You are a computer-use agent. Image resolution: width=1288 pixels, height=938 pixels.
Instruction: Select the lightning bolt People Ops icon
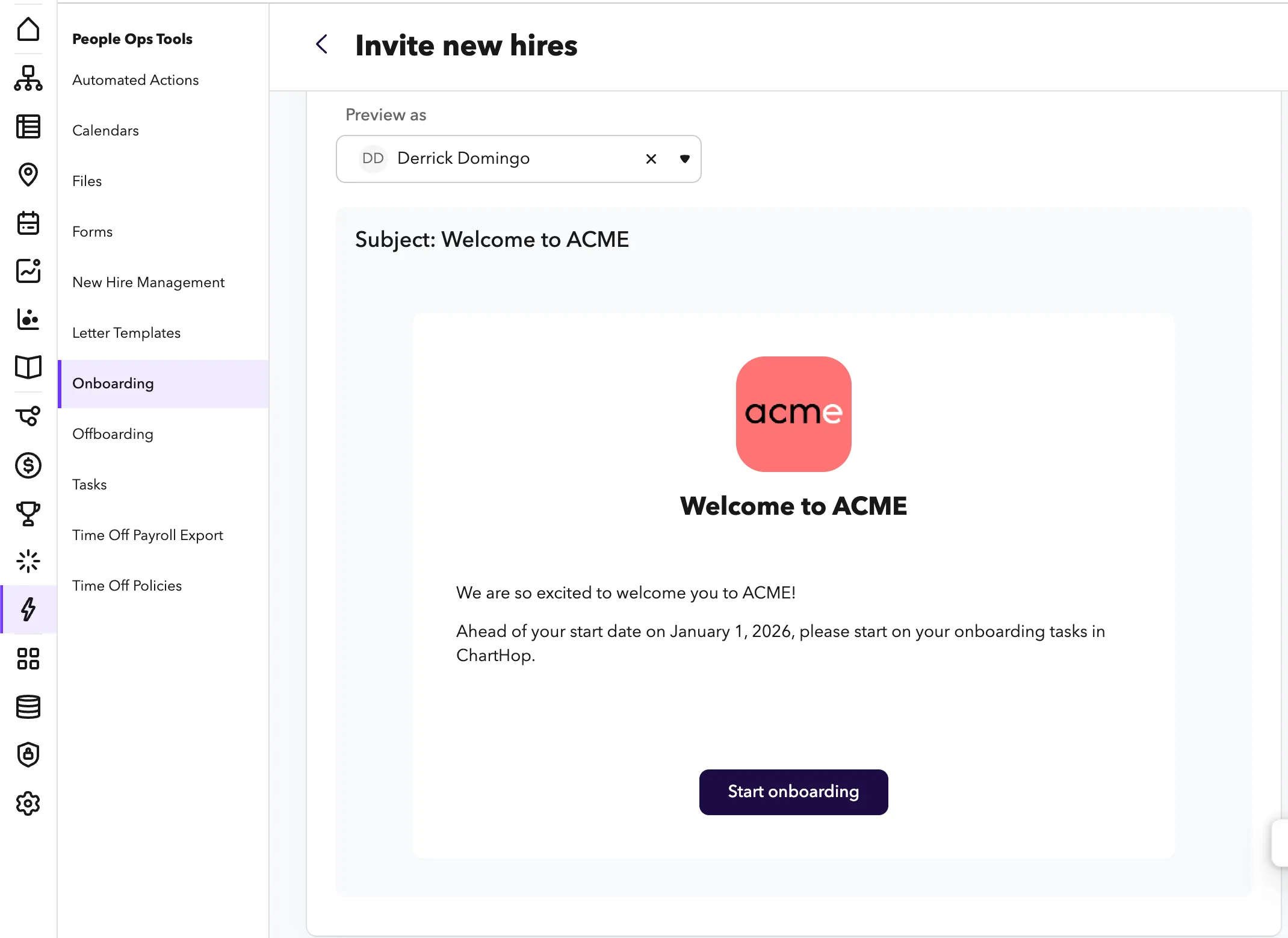28,609
